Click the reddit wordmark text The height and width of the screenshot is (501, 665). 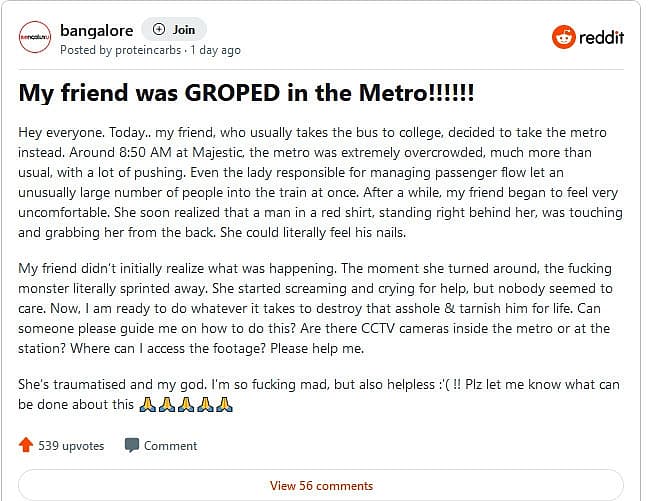(601, 37)
